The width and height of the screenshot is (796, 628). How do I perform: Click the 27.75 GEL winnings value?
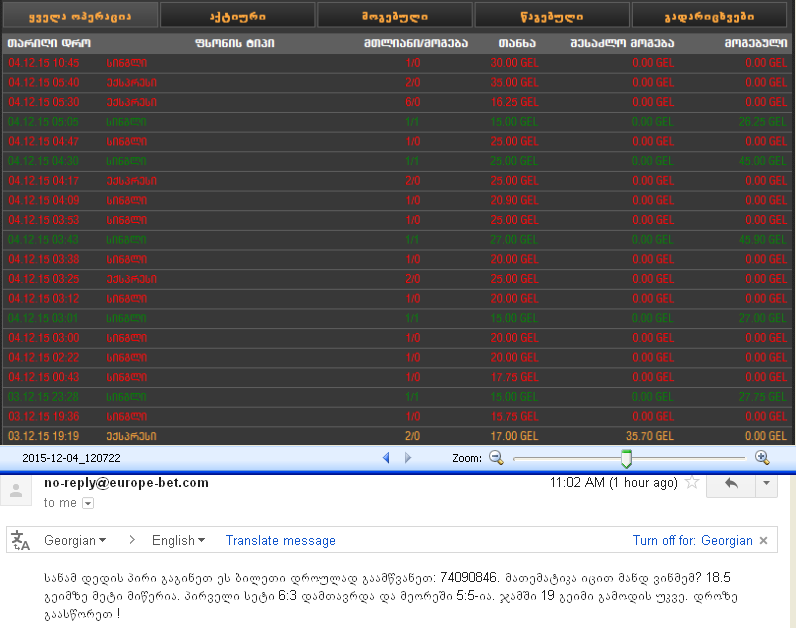pos(762,396)
